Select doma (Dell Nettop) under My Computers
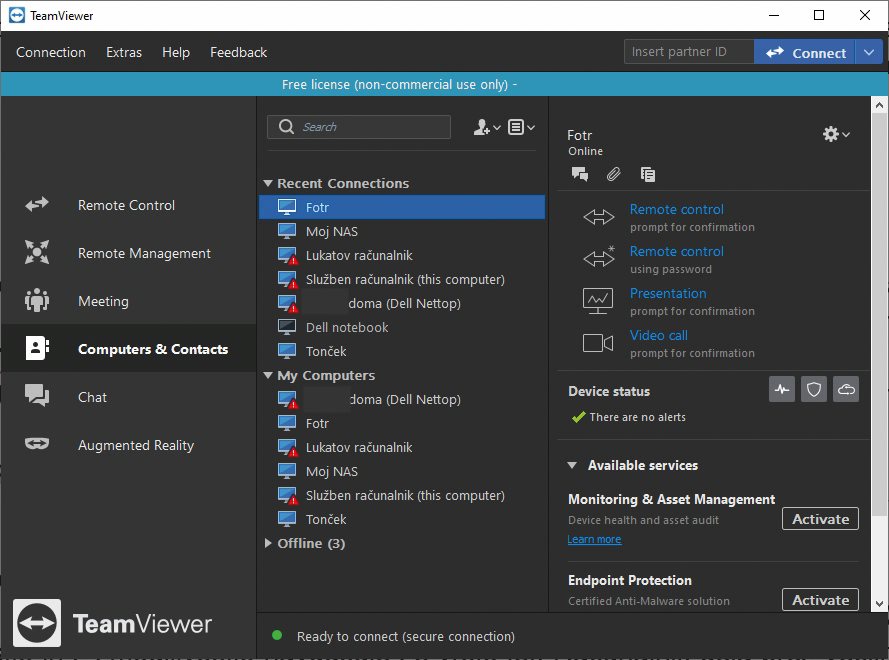Screen dimensions: 889x660 (402, 399)
